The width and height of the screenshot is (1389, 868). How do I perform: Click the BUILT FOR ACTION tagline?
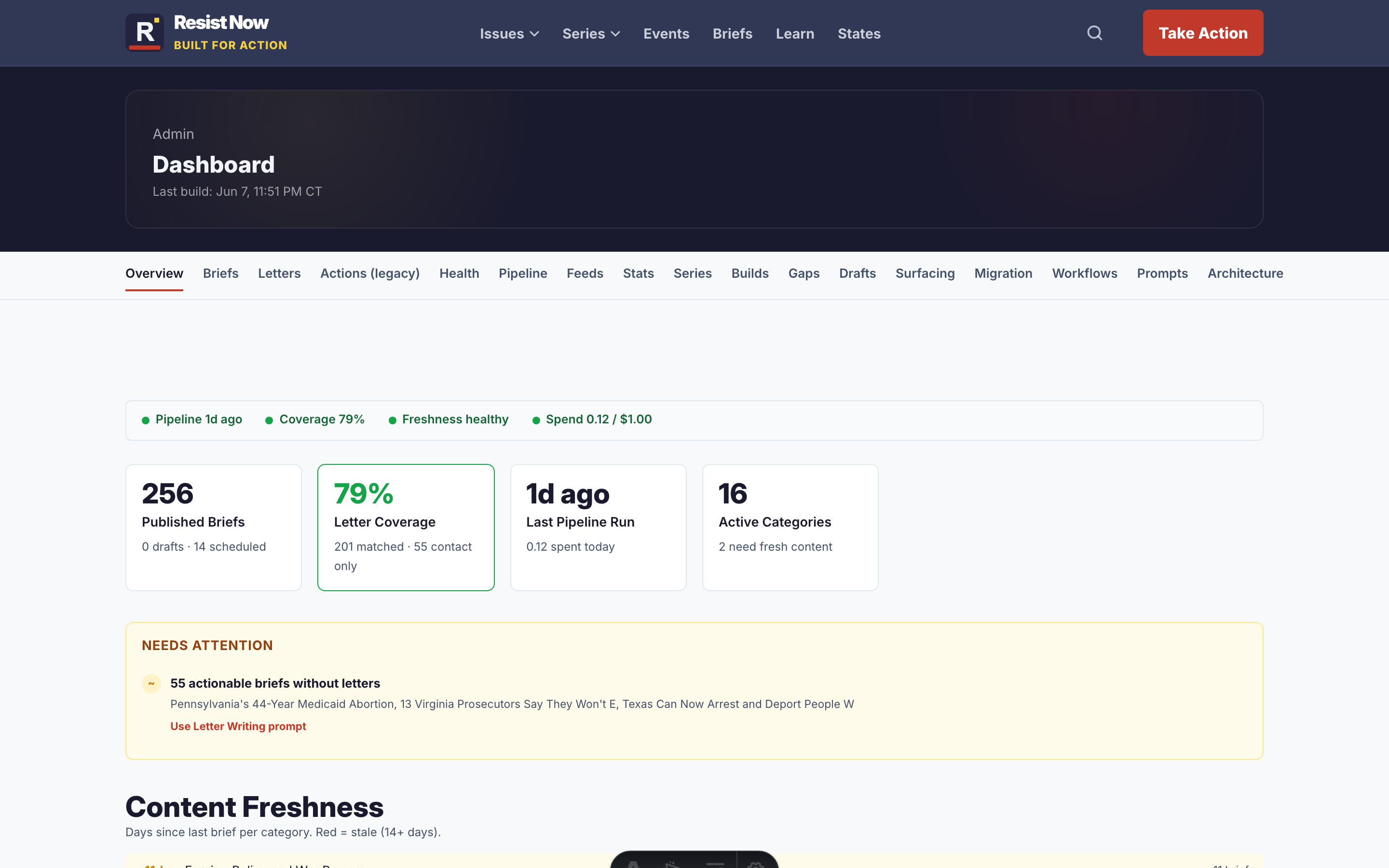click(230, 45)
